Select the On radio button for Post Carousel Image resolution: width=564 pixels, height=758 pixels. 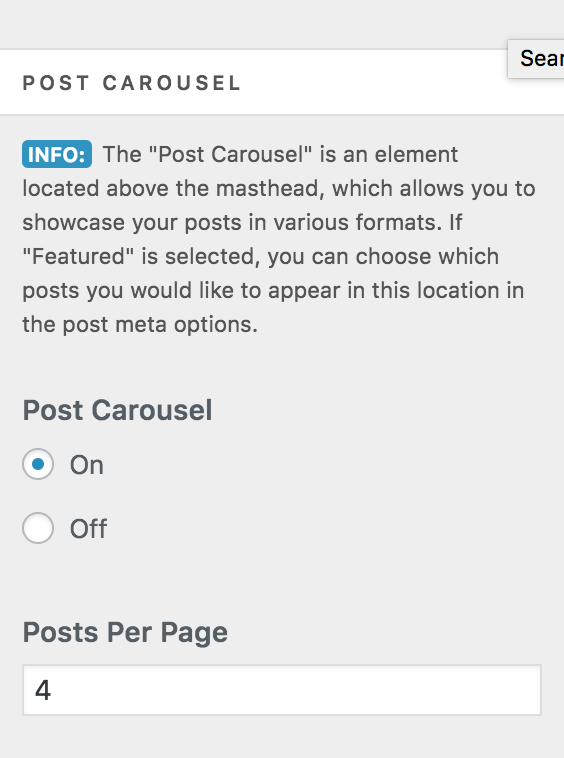38,464
